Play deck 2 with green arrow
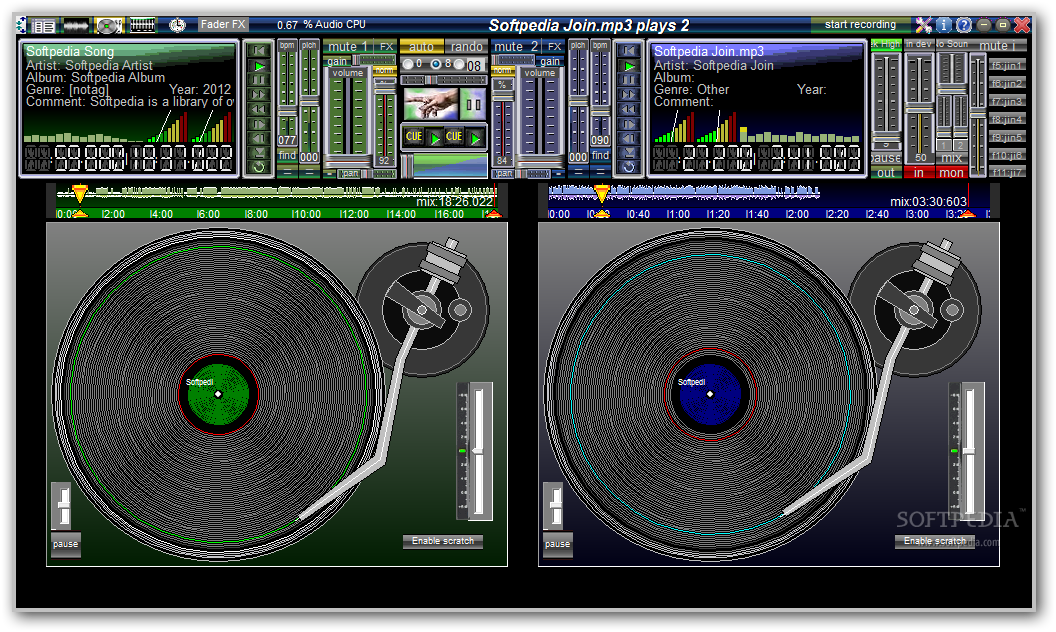Image resolution: width=1056 pixels, height=632 pixels. pyautogui.click(x=629, y=66)
